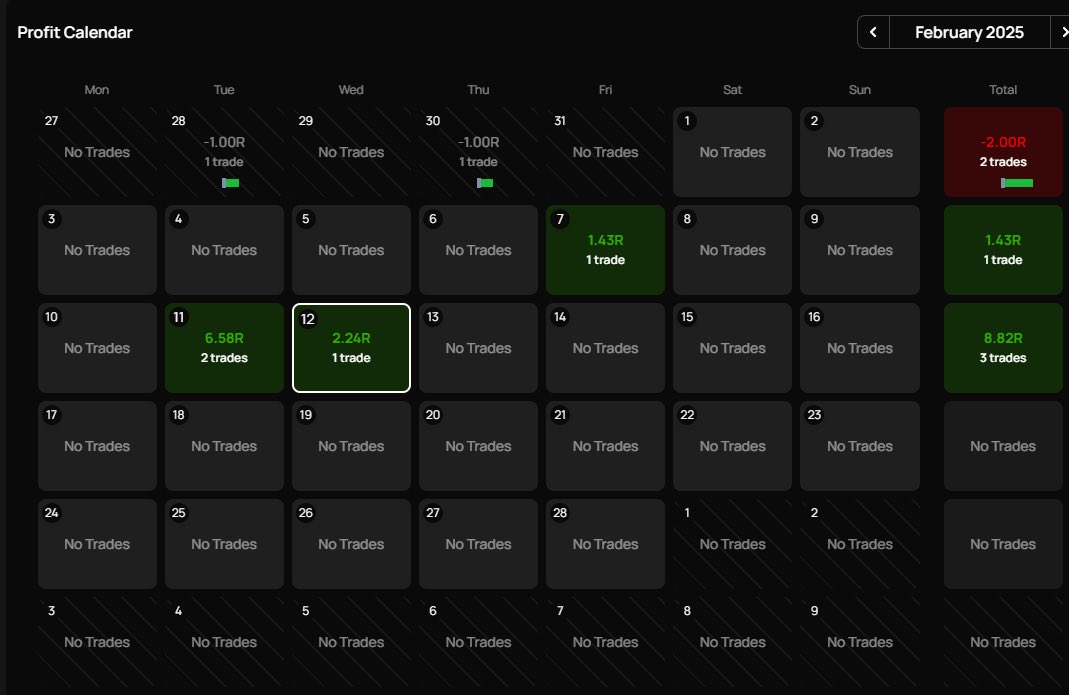The image size is (1069, 695).
Task: Click the date number 12 badge
Action: coord(308,319)
